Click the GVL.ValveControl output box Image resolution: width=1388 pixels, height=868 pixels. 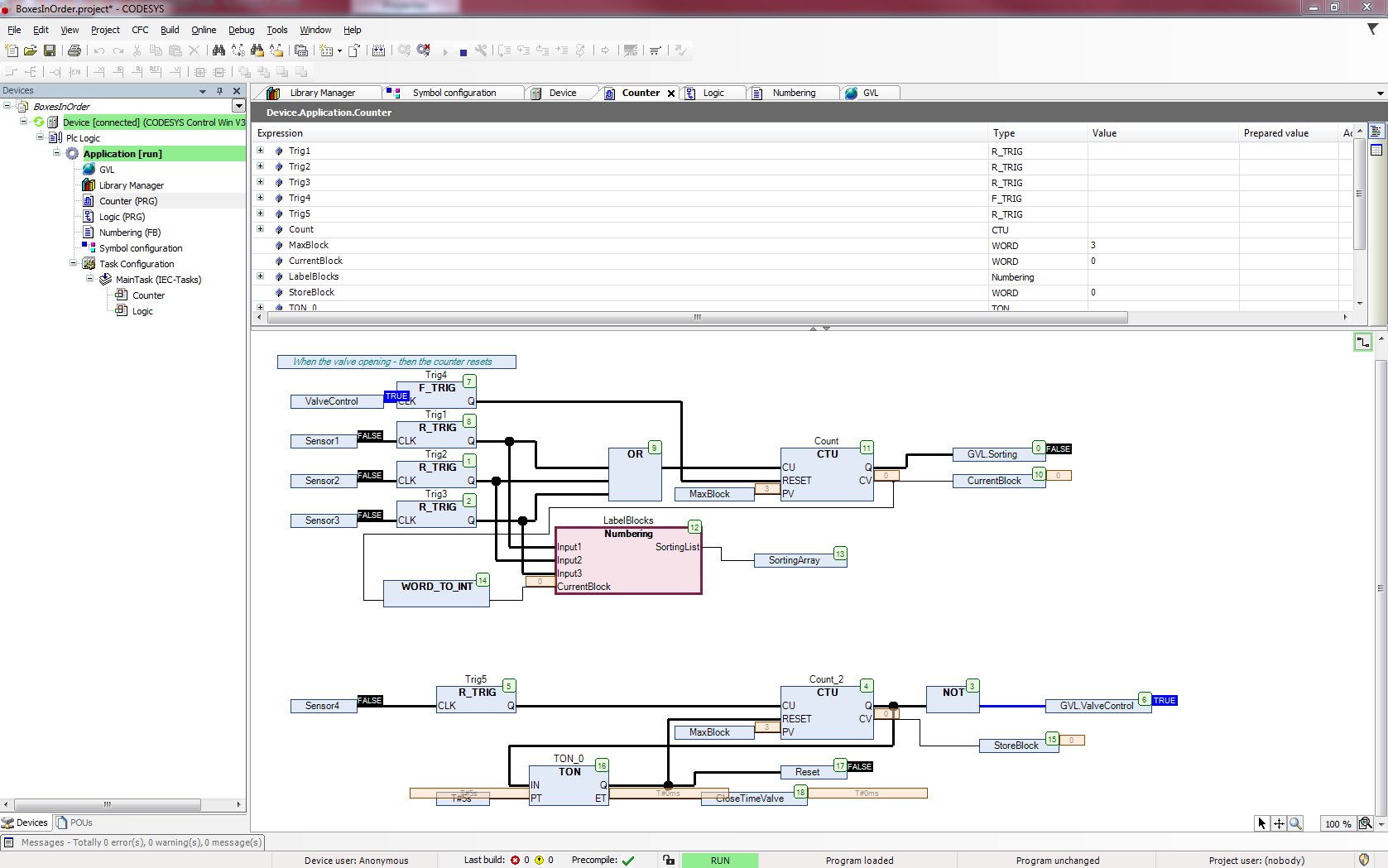[x=1097, y=706]
